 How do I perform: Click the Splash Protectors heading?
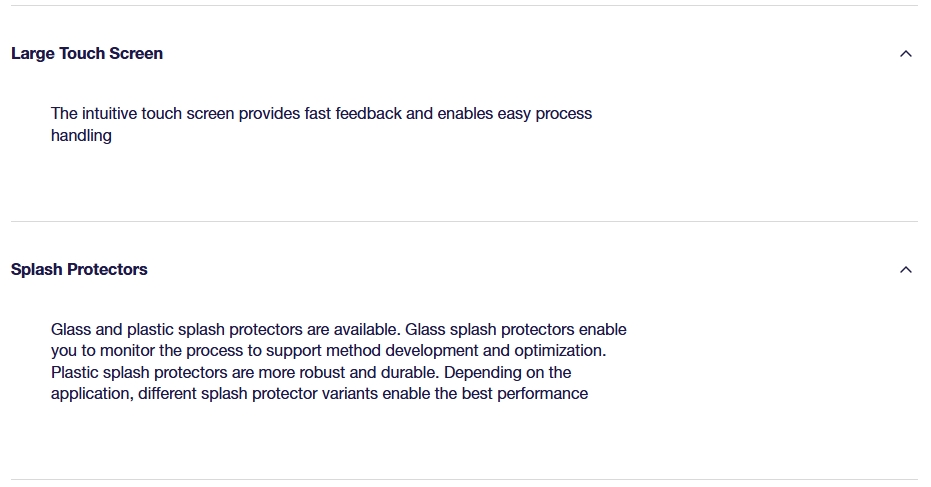[79, 270]
